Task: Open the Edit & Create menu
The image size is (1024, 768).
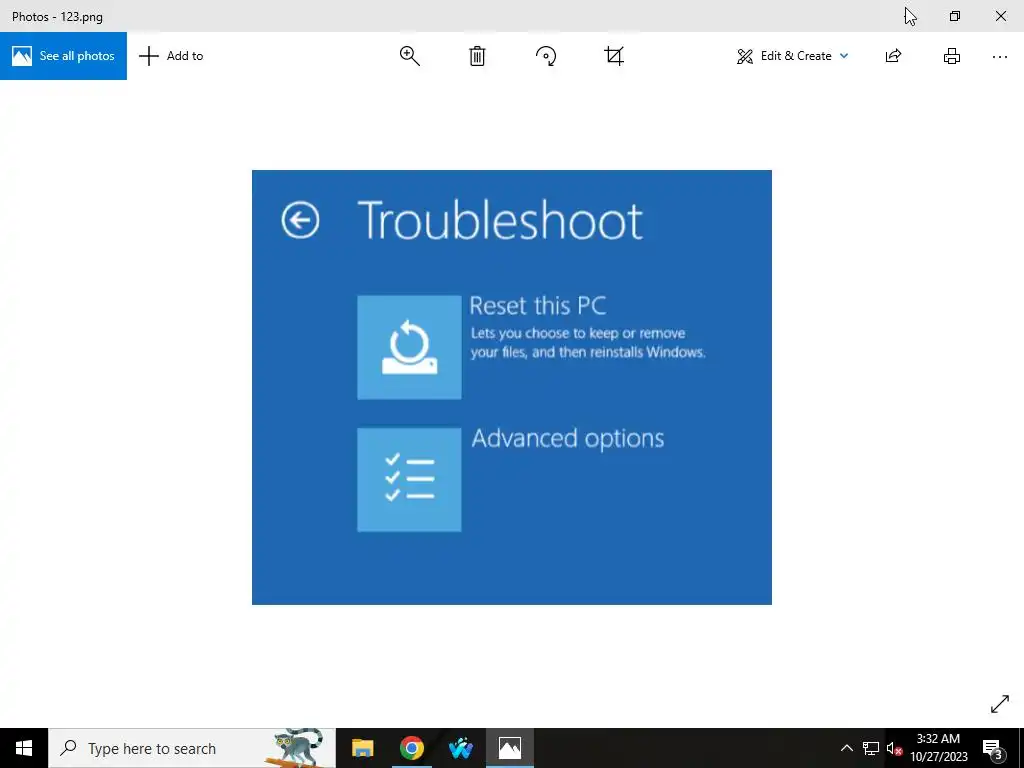Action: click(x=792, y=56)
